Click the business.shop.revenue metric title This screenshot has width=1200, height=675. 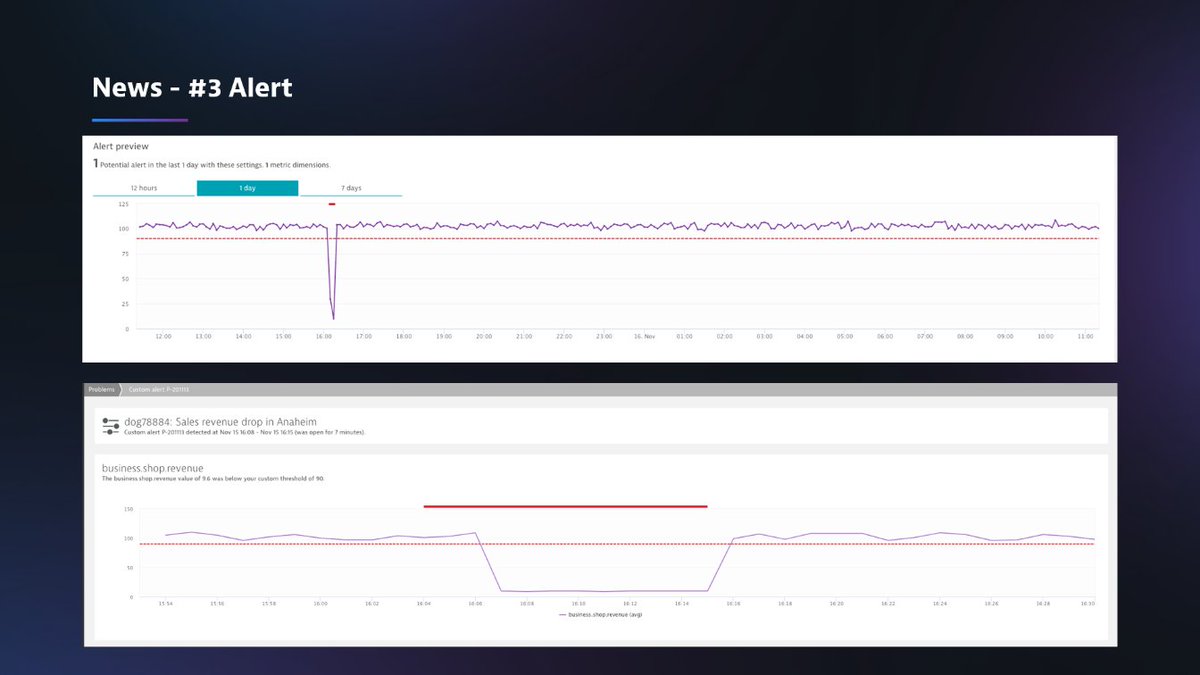tap(150, 467)
